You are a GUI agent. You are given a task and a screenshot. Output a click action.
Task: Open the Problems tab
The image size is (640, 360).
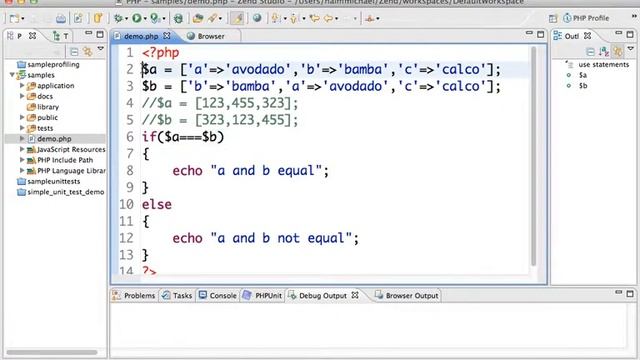pos(134,296)
